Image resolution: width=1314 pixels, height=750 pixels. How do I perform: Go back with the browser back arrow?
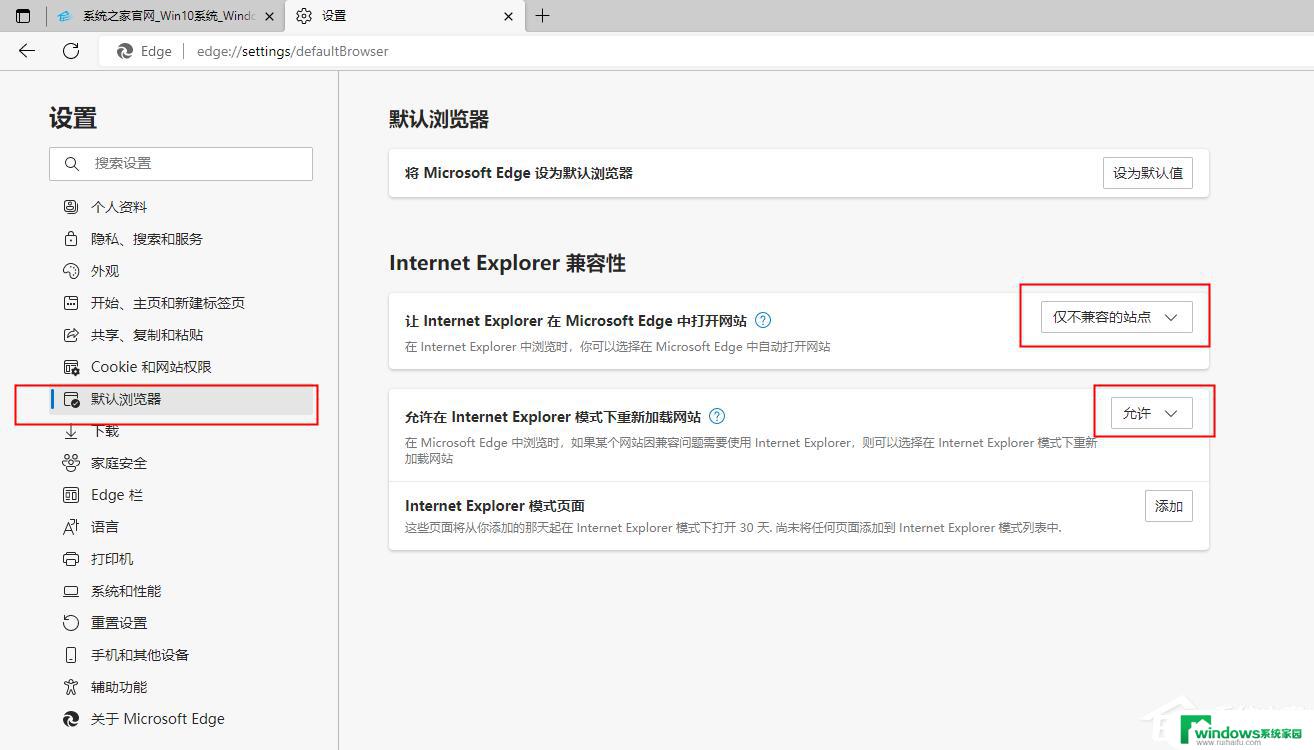pyautogui.click(x=27, y=51)
